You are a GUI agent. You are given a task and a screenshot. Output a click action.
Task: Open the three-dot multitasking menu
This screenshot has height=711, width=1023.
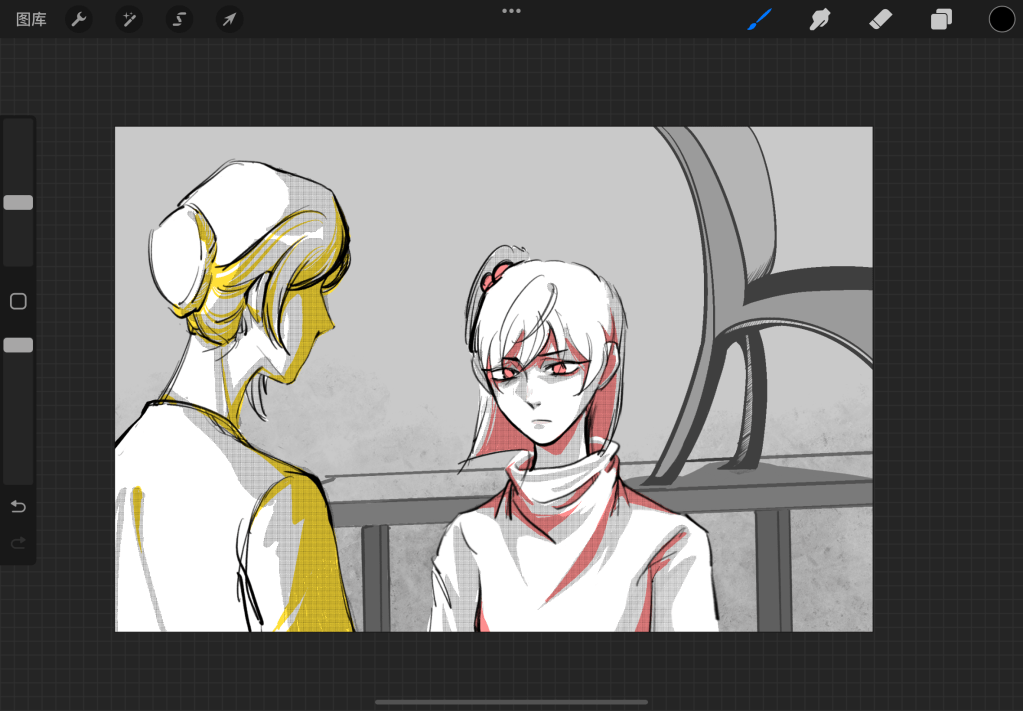pyautogui.click(x=511, y=11)
